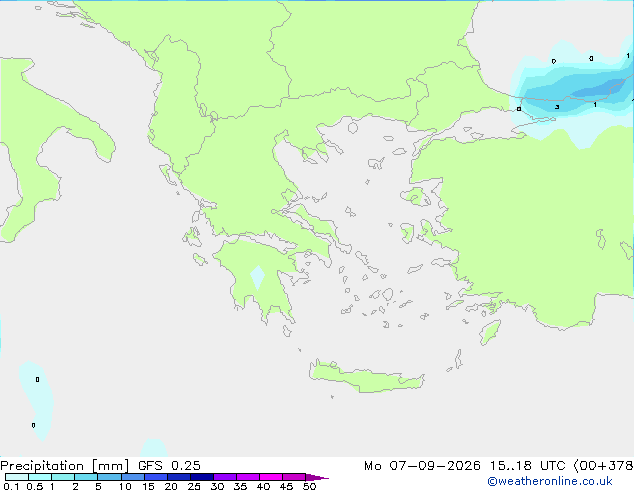Click the "45" legend scale label
This screenshot has height=490, width=634.
point(286,486)
